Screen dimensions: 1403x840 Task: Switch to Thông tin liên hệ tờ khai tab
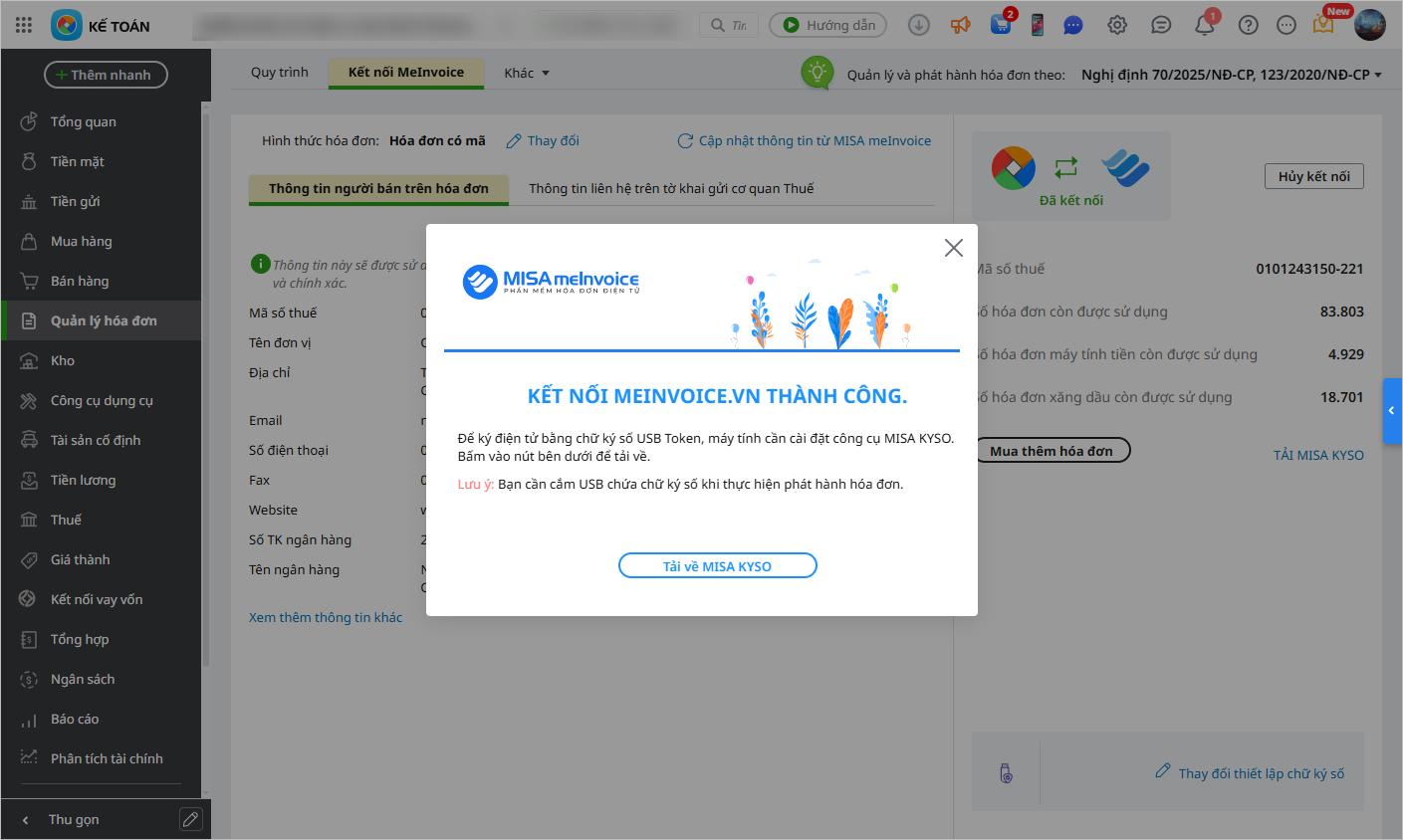(671, 188)
